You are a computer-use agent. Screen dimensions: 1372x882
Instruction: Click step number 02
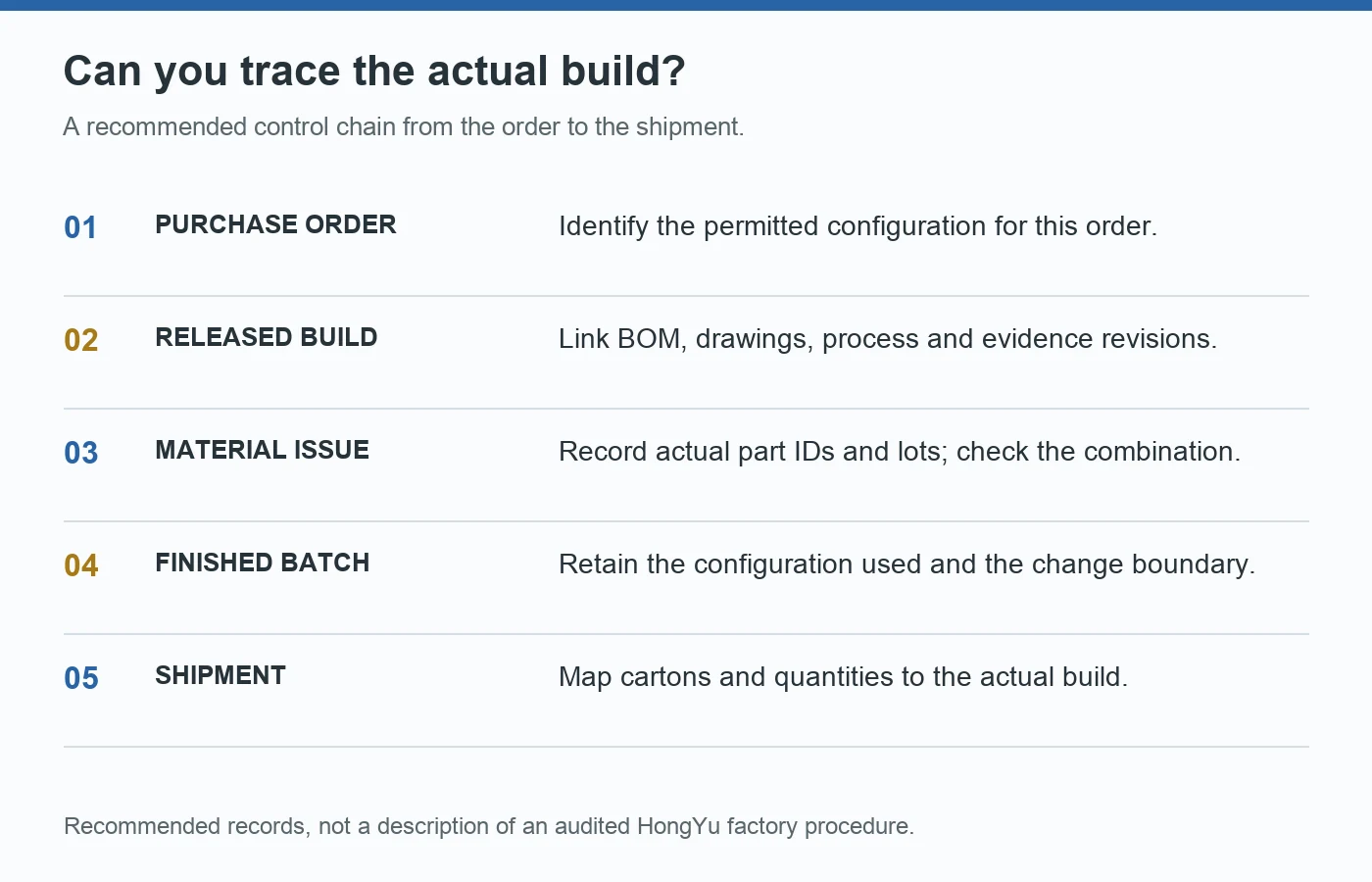click(x=81, y=340)
